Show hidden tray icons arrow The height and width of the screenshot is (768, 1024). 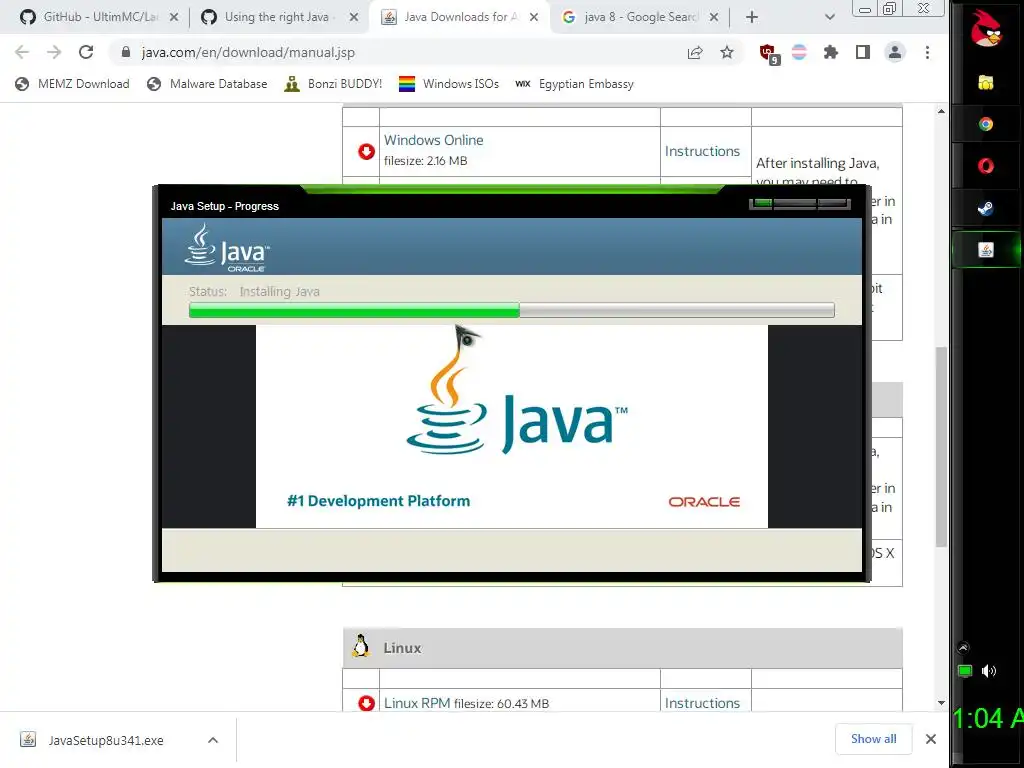pyautogui.click(x=963, y=648)
